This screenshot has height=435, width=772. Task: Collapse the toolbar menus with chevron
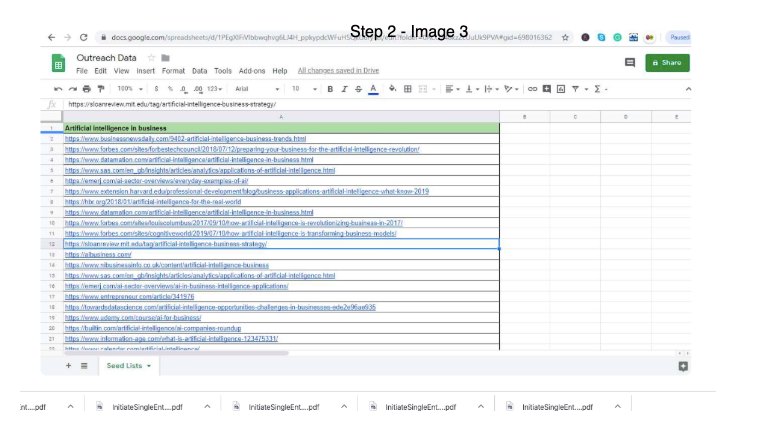[688, 89]
